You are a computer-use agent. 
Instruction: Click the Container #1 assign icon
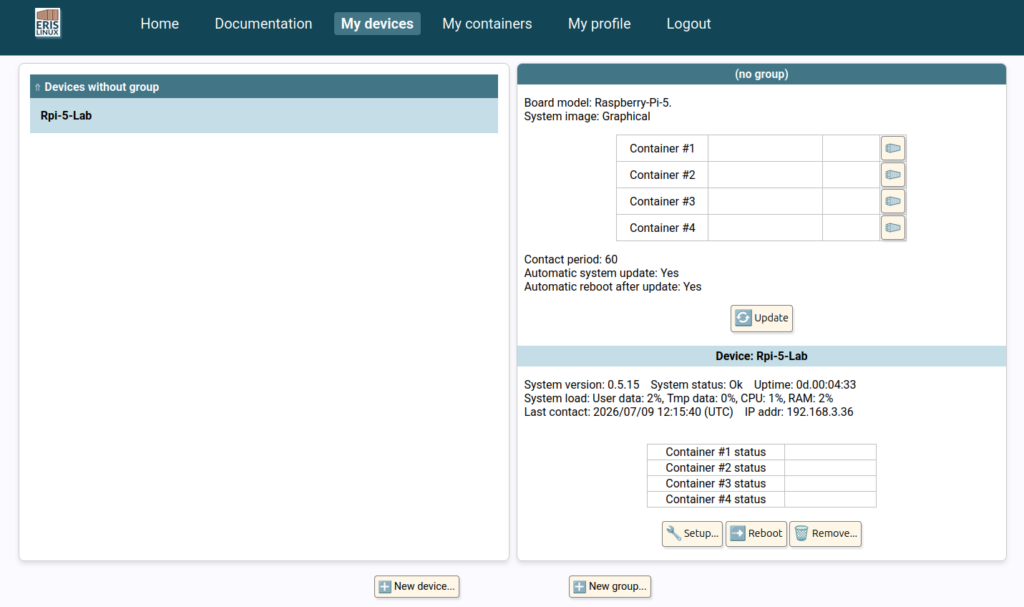pos(892,148)
